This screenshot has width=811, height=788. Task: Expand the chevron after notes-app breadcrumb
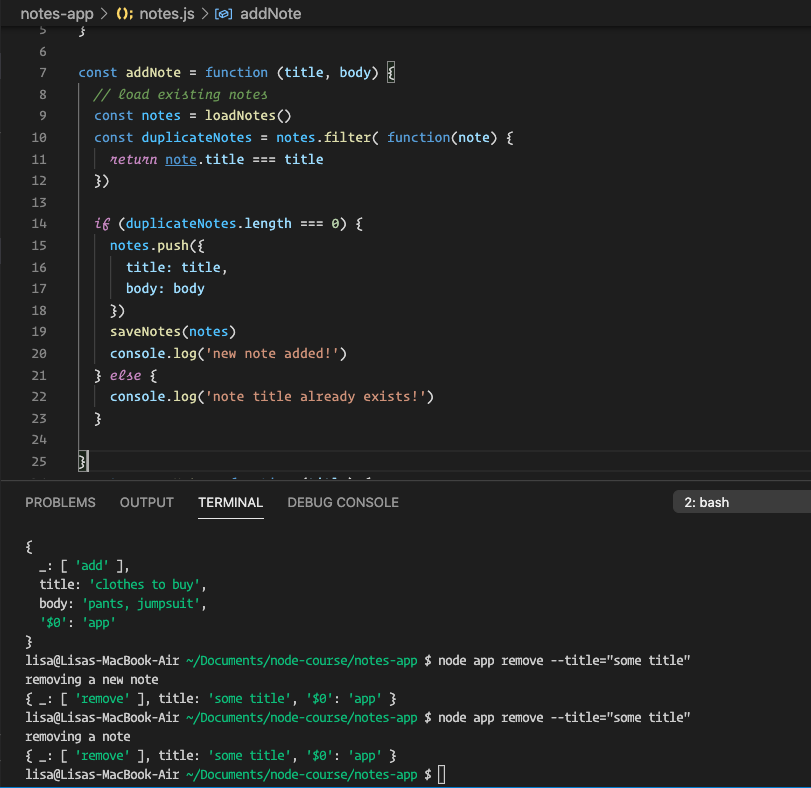(104, 13)
